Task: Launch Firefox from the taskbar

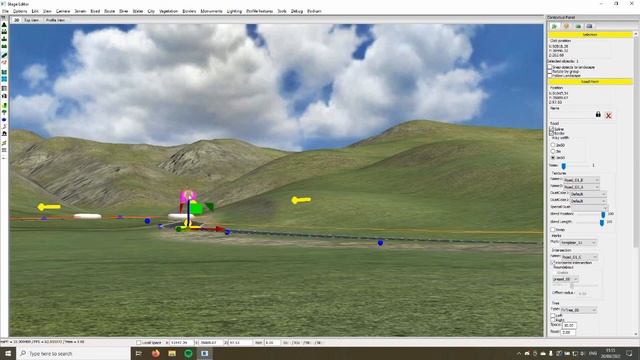Action: [x=156, y=353]
